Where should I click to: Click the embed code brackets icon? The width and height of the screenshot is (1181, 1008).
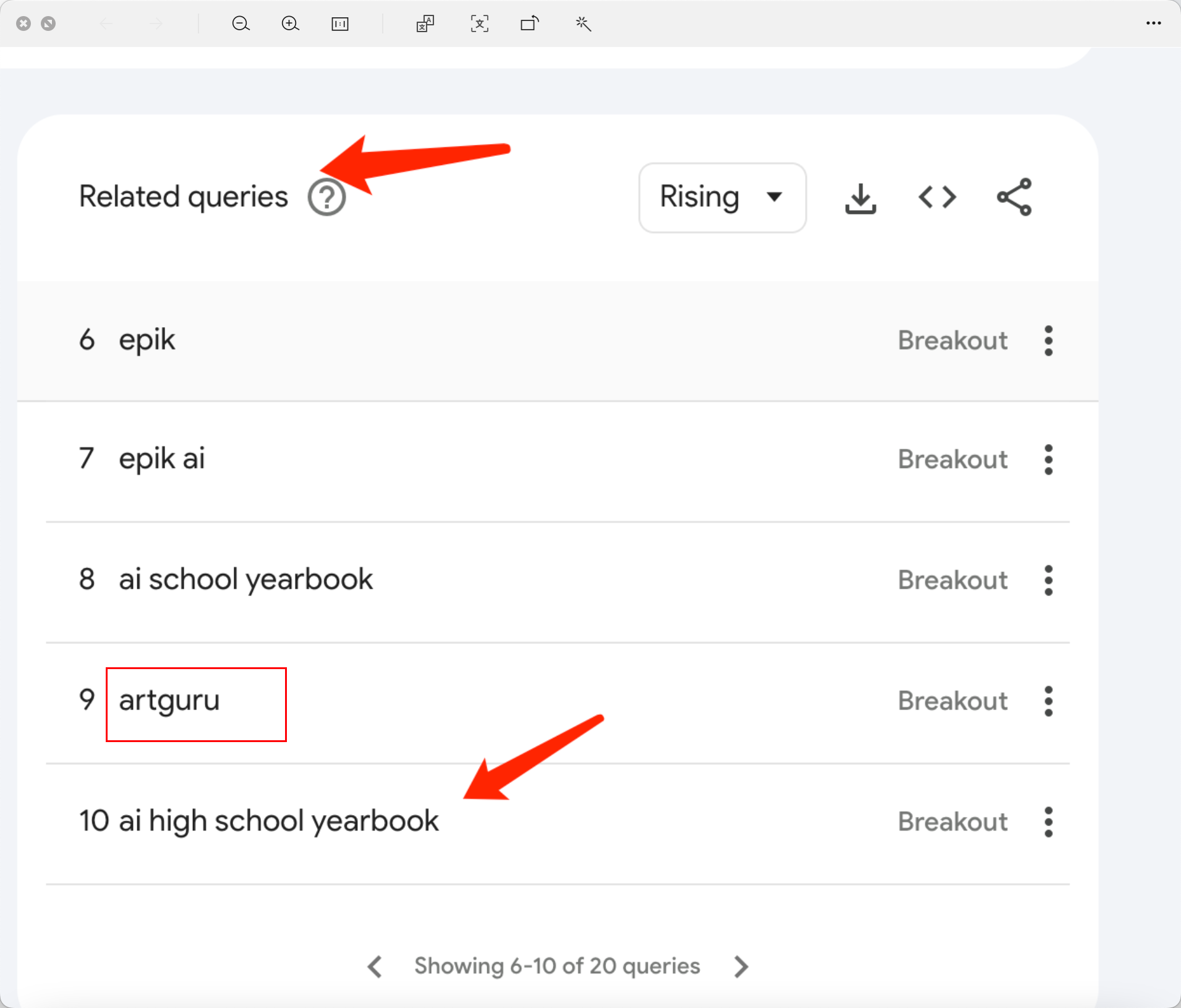click(x=937, y=197)
